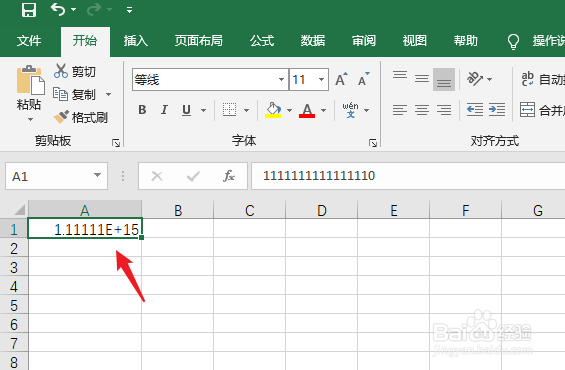Switch to the 开始 (Home) tab
This screenshot has width=565, height=370.
(85, 41)
